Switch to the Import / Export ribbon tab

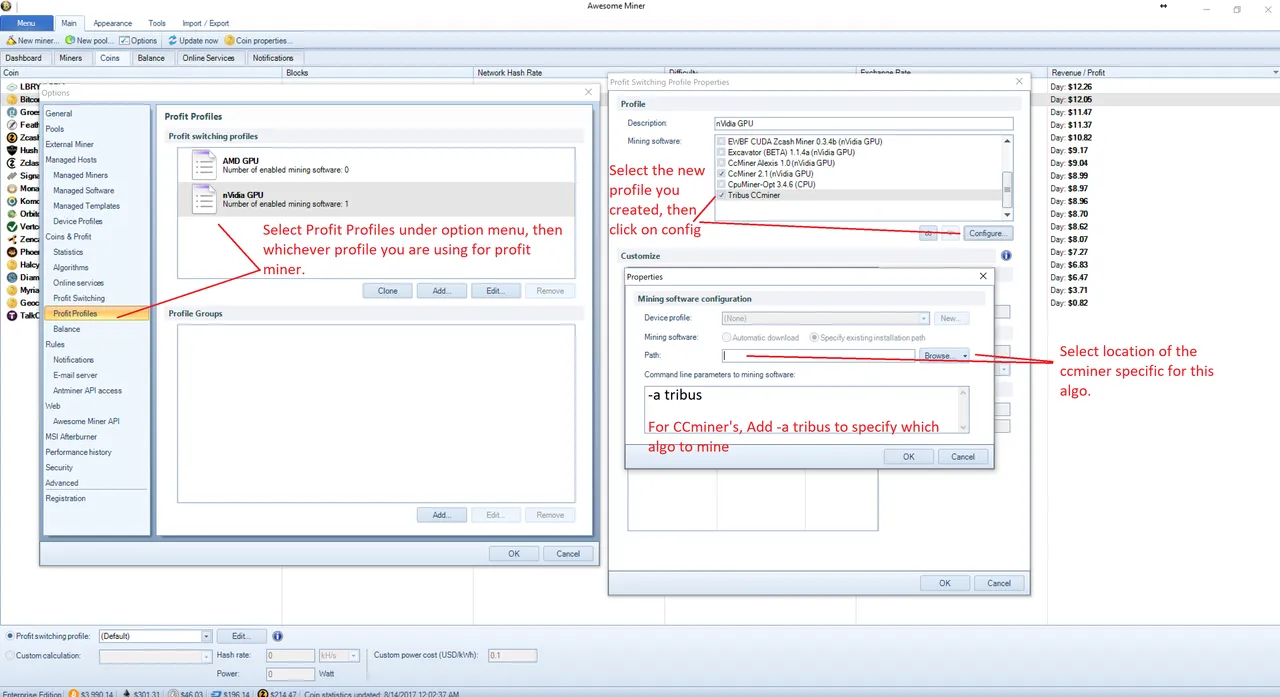205,23
